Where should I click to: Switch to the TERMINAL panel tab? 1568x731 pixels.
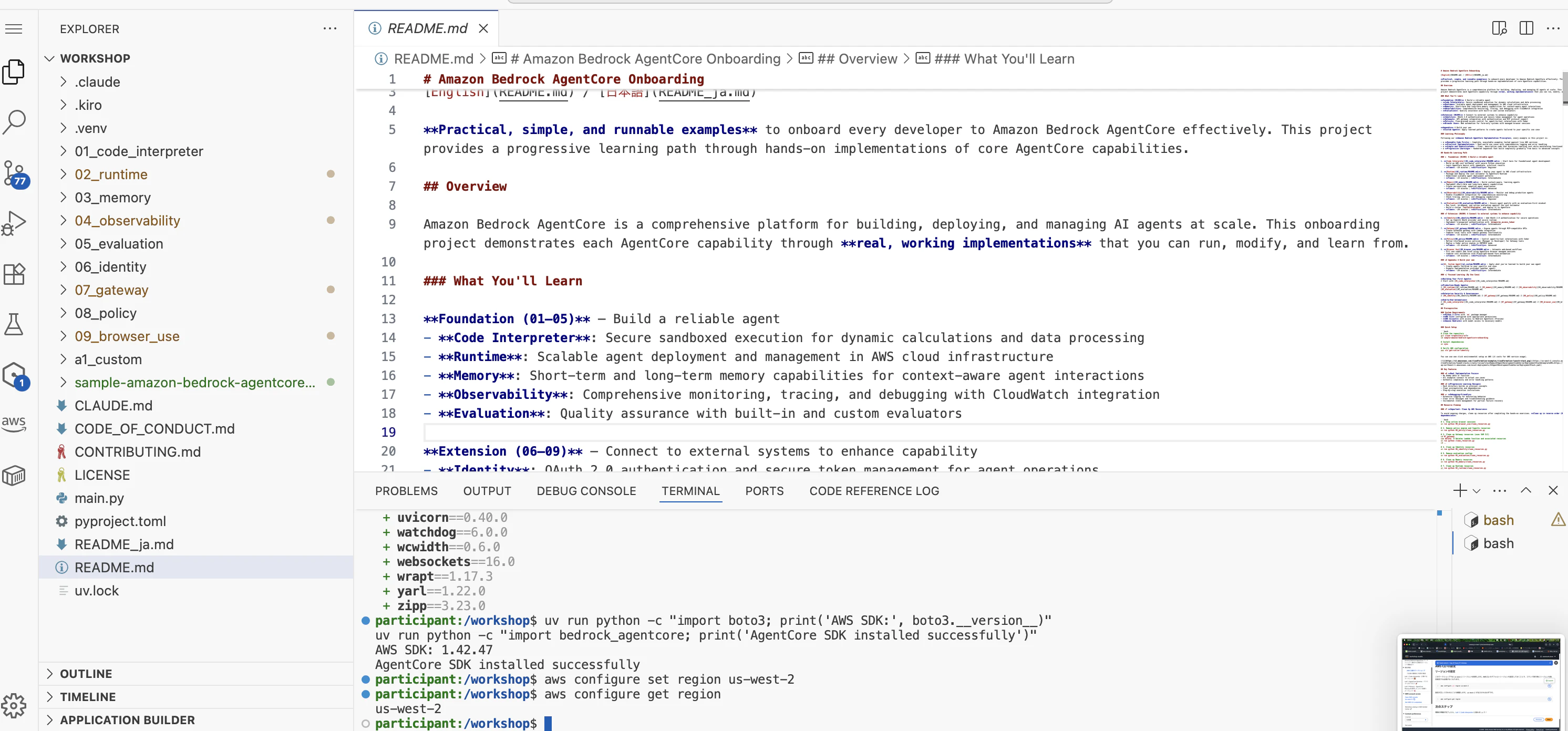coord(690,491)
